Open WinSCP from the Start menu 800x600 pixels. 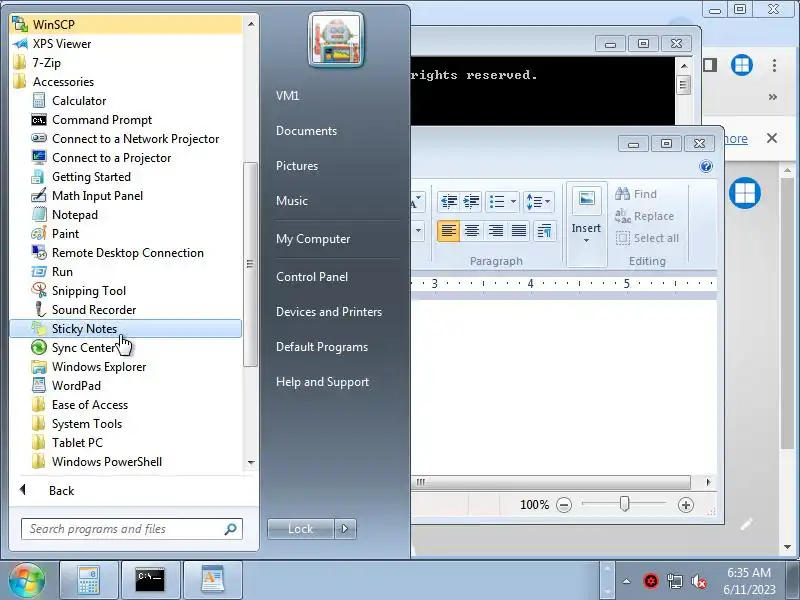coord(126,24)
